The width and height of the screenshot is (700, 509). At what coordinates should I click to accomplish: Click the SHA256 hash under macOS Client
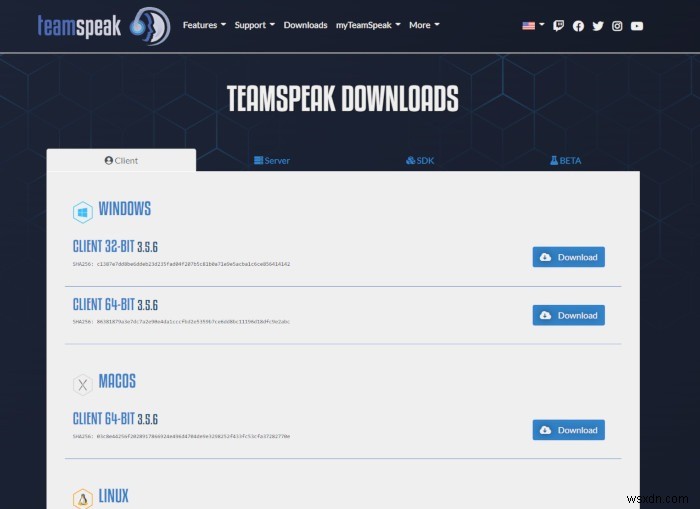[181, 436]
